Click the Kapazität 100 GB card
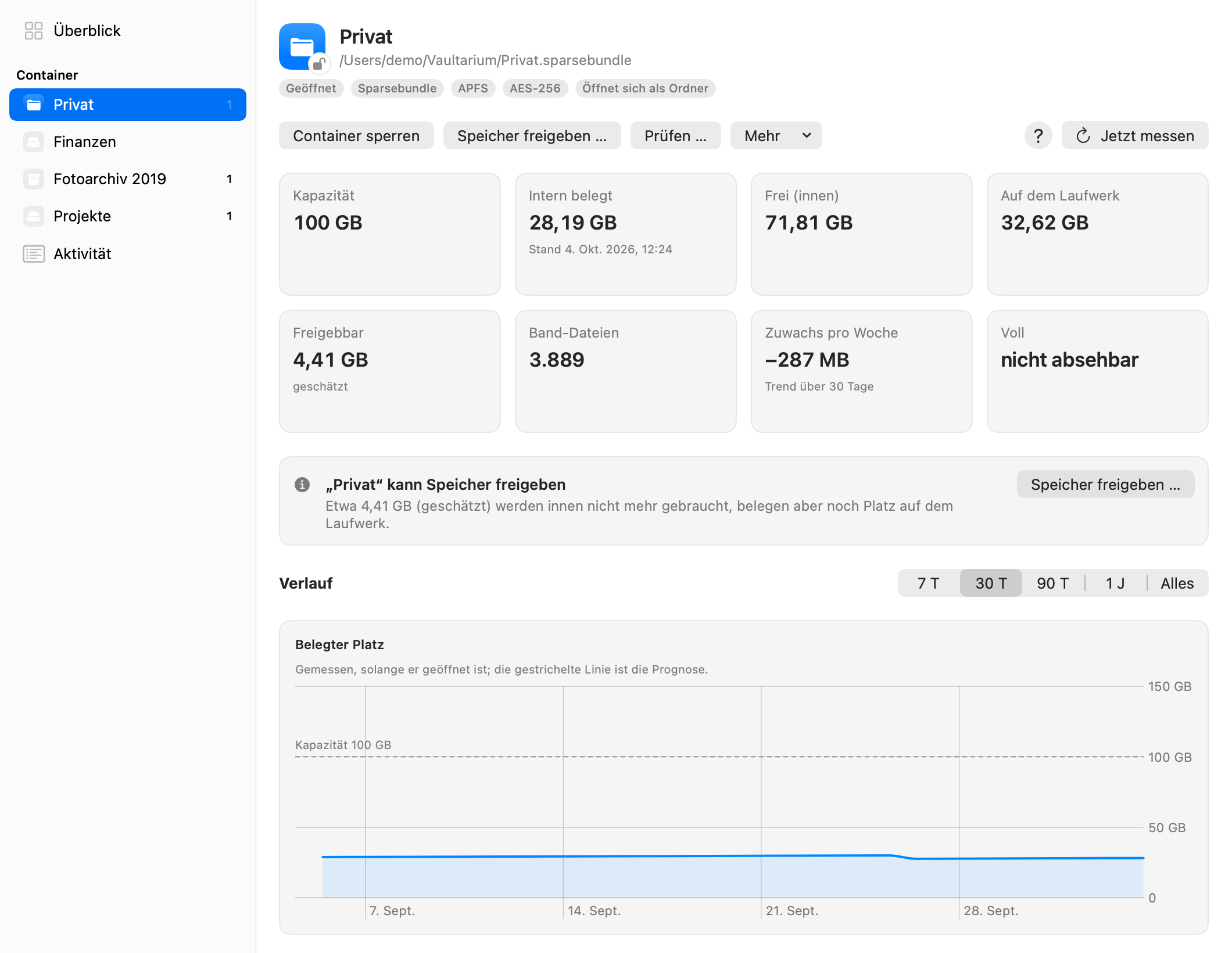This screenshot has height=953, width=1232. click(x=390, y=234)
